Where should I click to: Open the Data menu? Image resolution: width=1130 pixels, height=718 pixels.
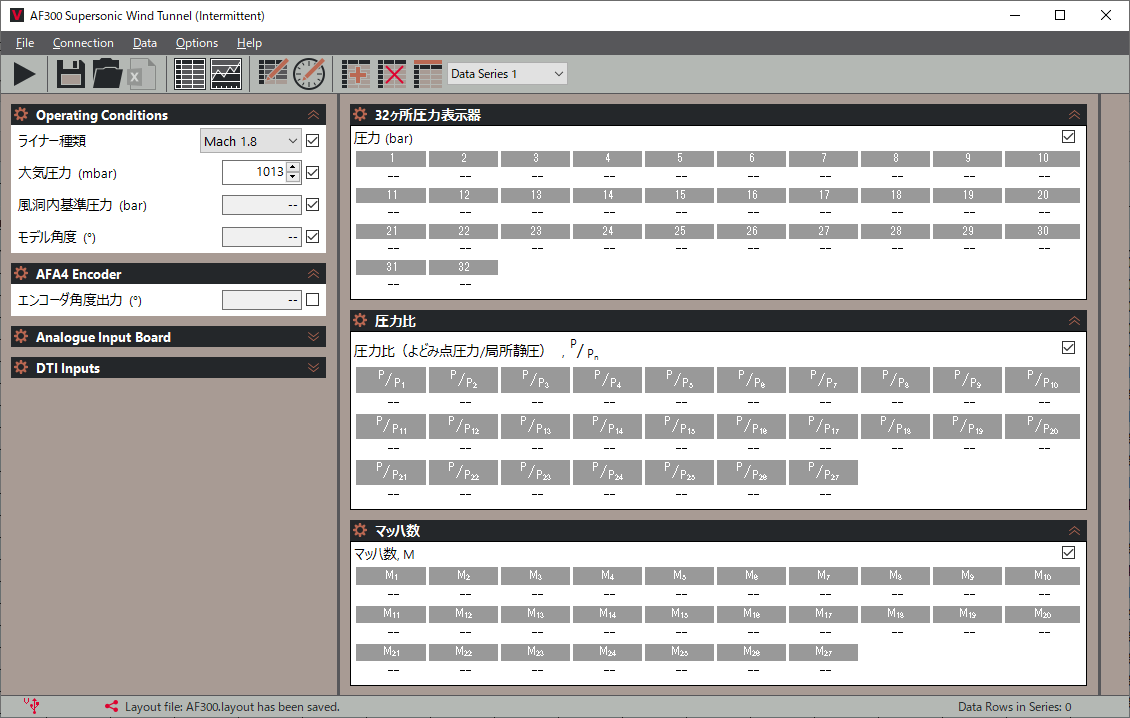(144, 43)
